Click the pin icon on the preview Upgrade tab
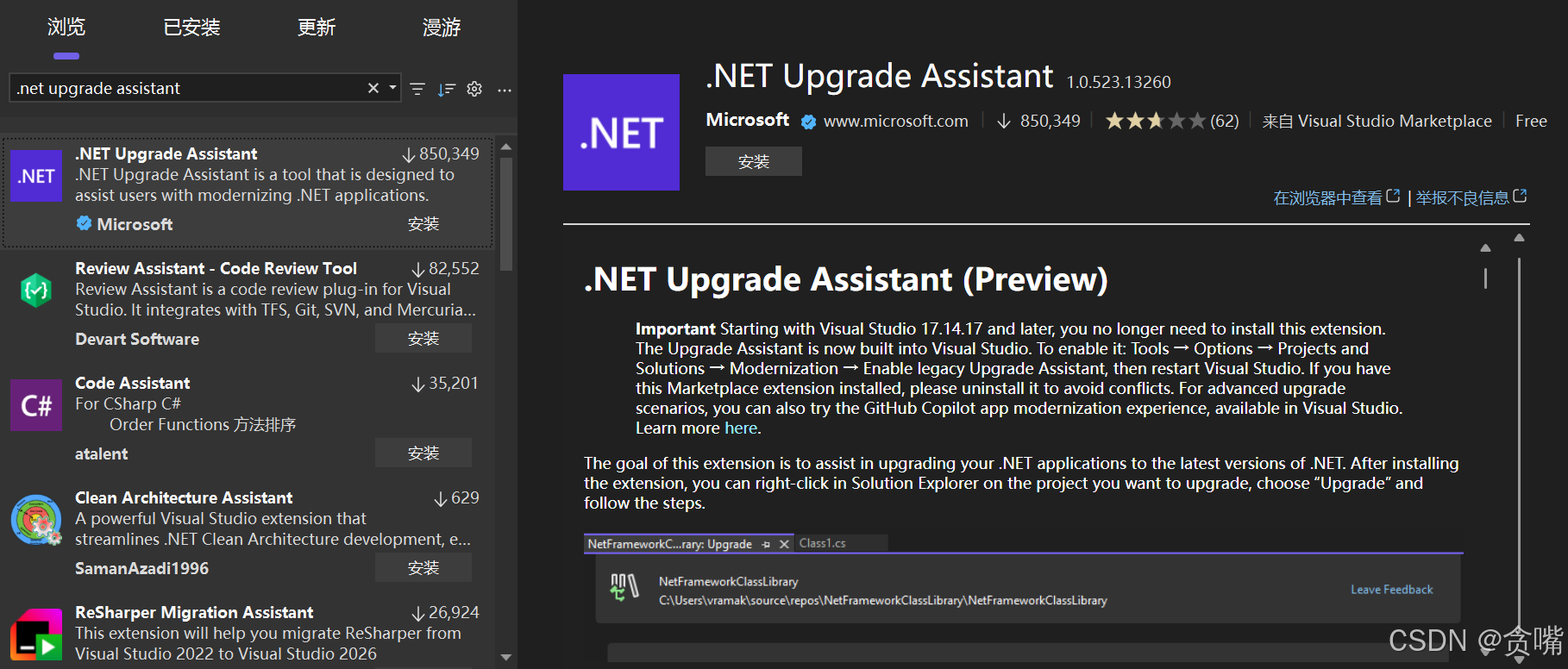The width and height of the screenshot is (1568, 669). tap(766, 544)
